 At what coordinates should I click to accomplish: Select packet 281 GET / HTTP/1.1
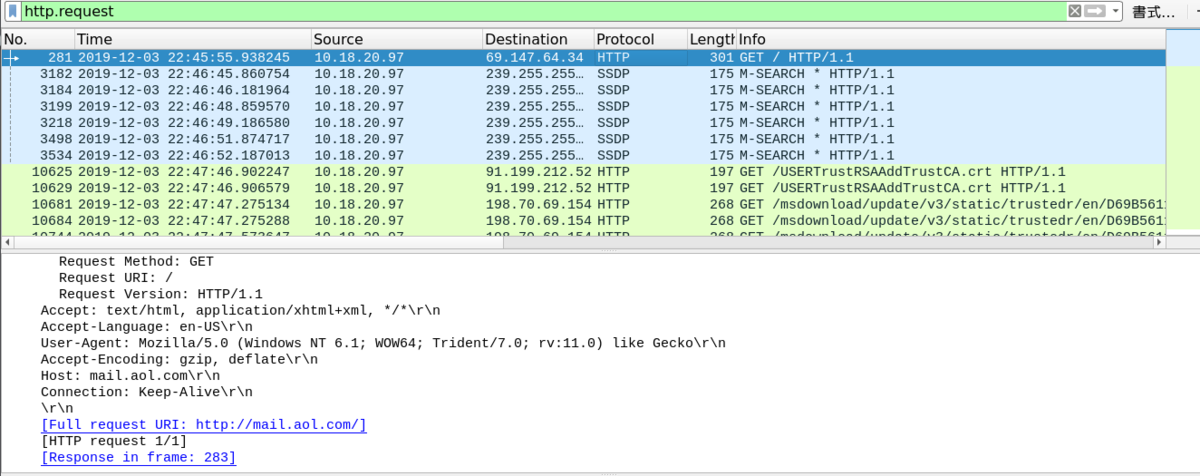[583, 58]
